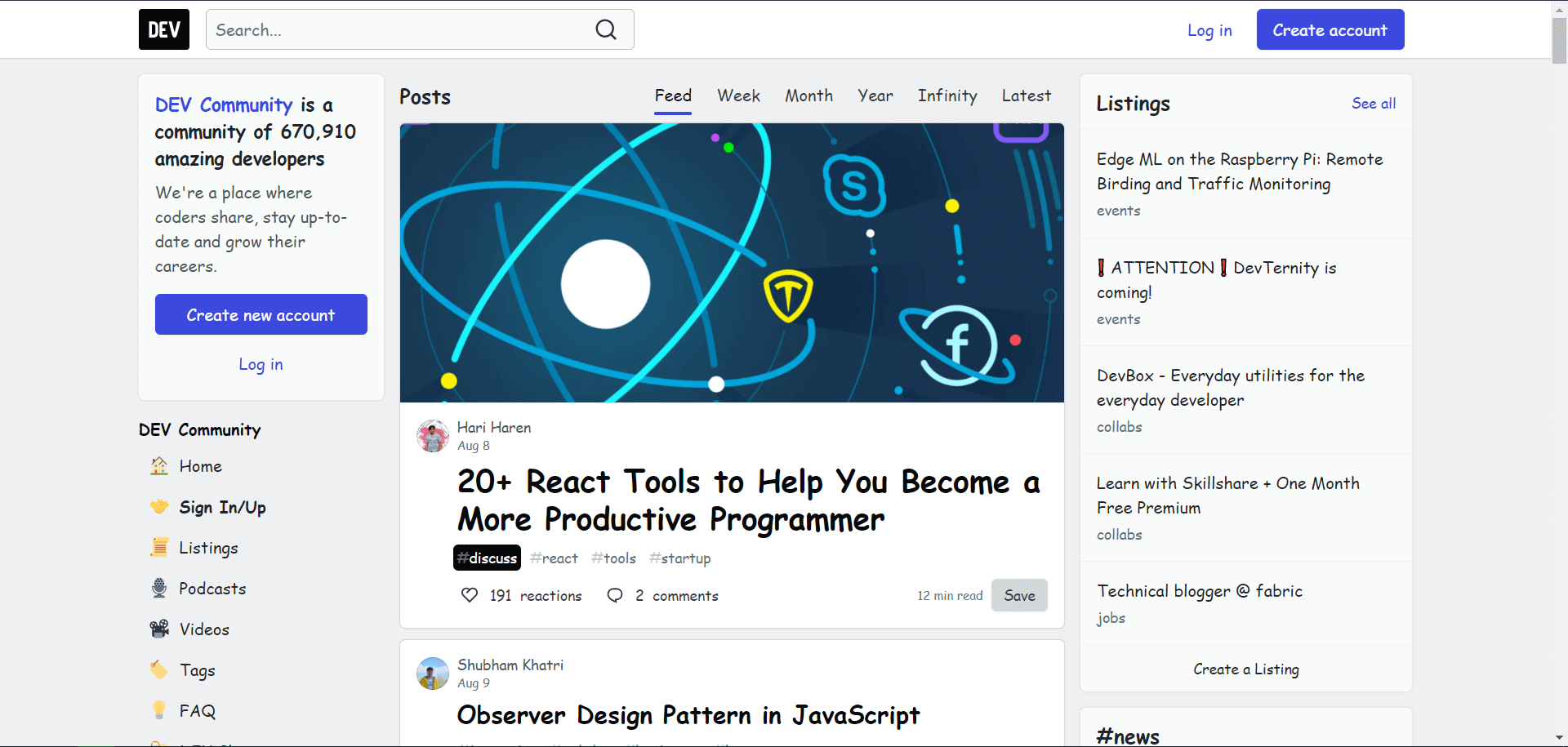This screenshot has width=1568, height=747.
Task: Open DevBox Everyday utilities listing
Action: [x=1231, y=388]
